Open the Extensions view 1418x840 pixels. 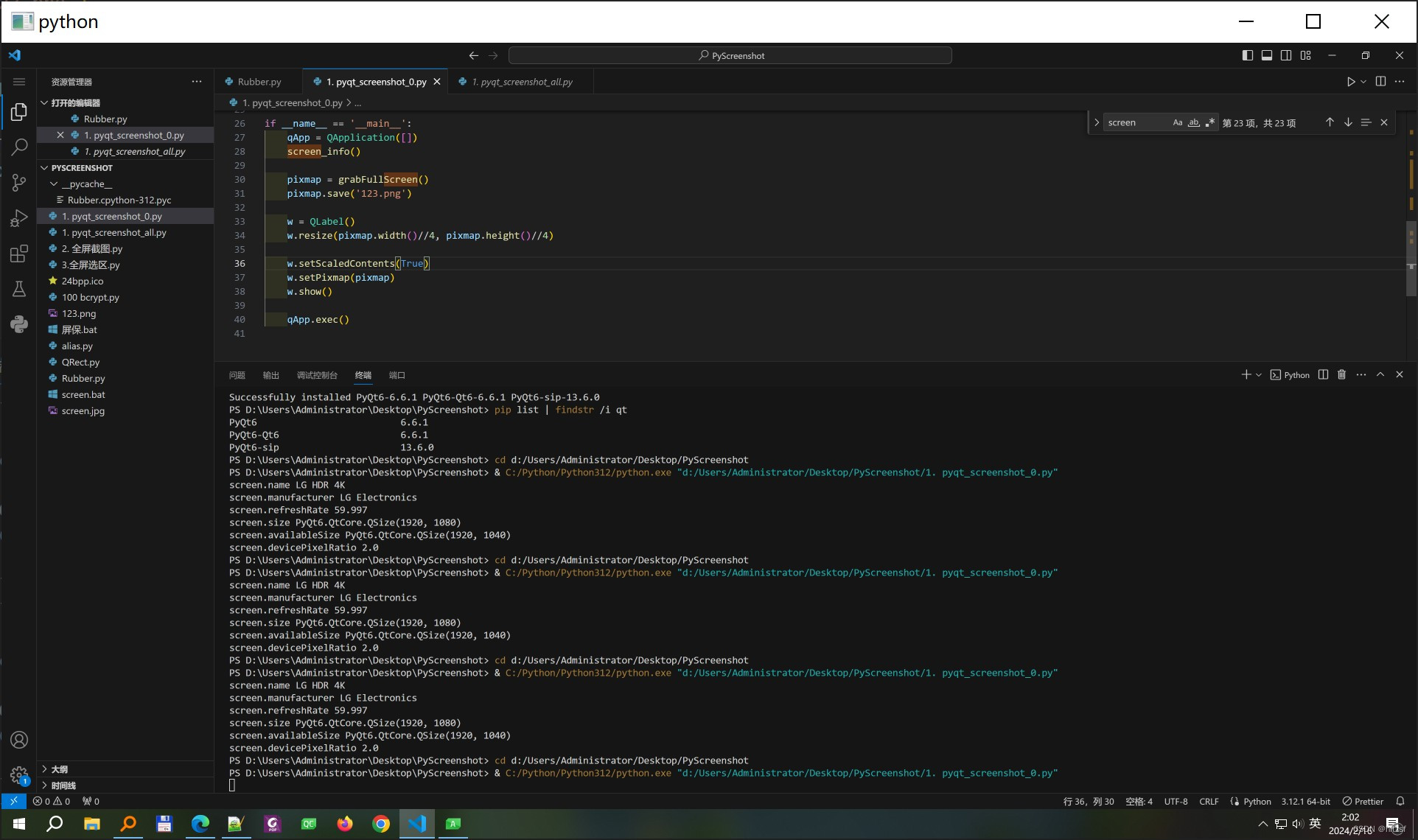[x=19, y=254]
